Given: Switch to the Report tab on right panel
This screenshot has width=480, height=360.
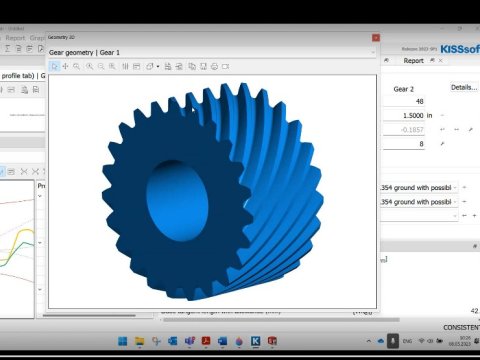Looking at the screenshot, I should tap(413, 61).
